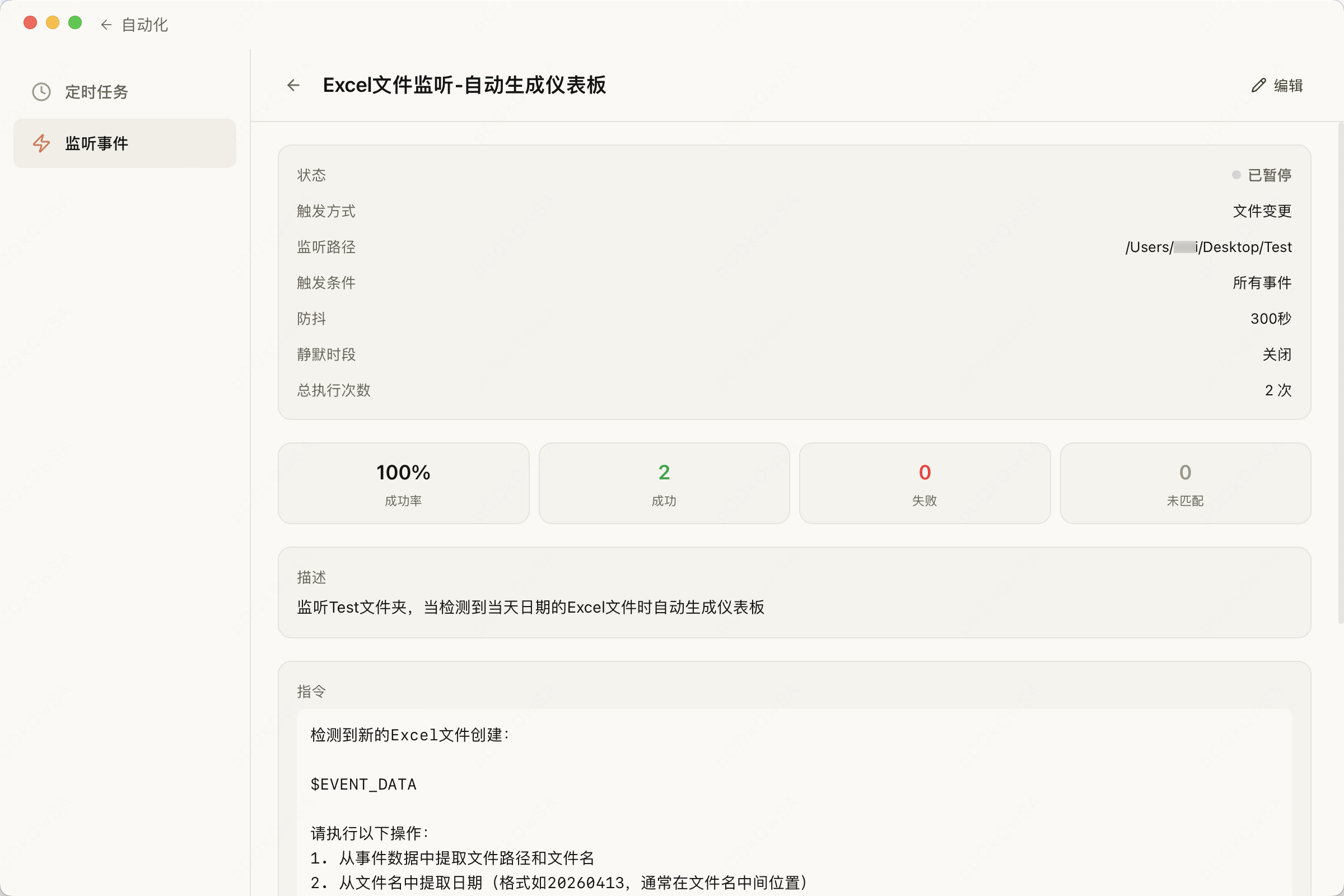Click the 描述 section heading
This screenshot has width=1344, height=896.
311,577
